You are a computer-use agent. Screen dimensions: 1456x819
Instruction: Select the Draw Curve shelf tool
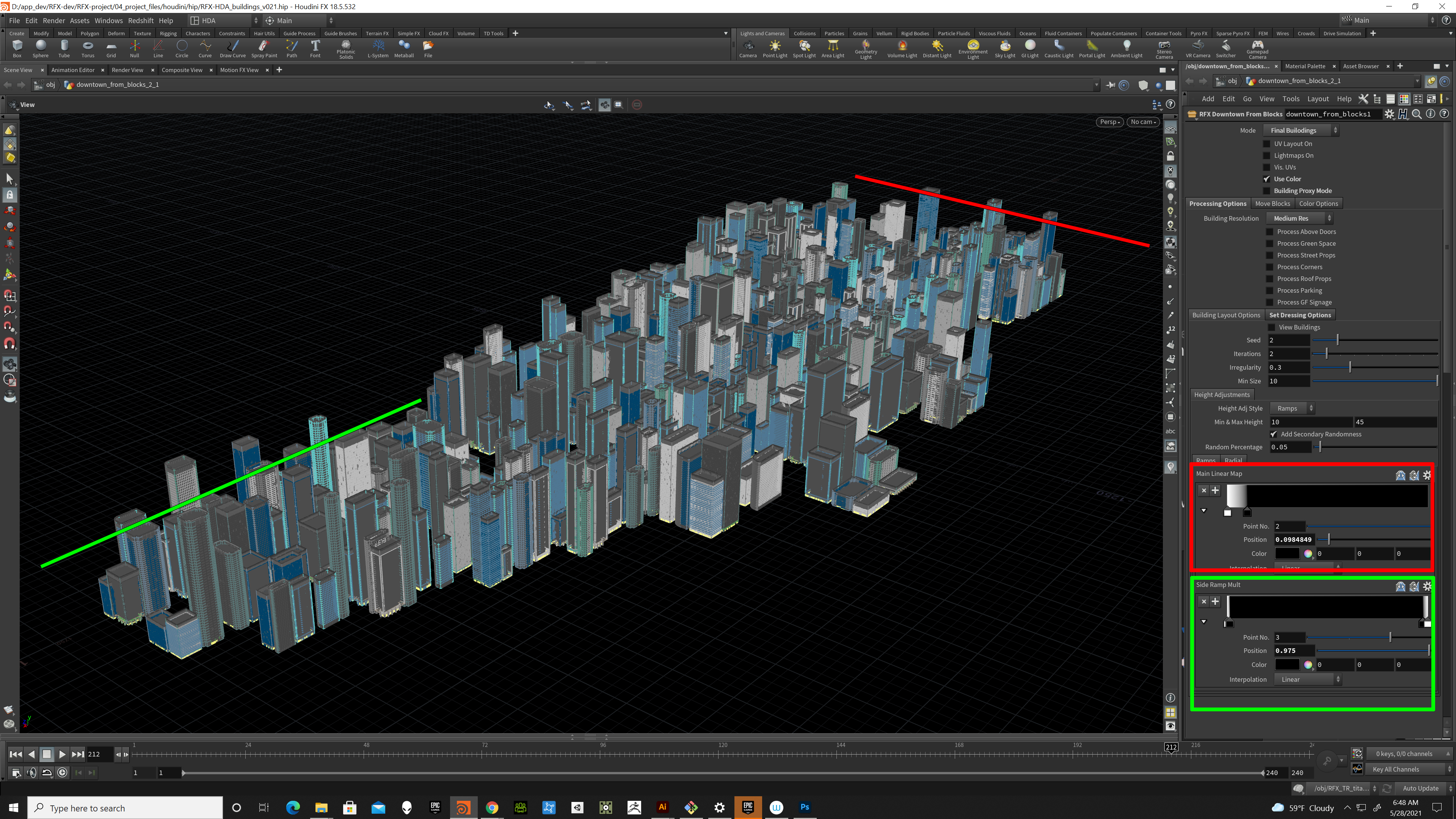[x=232, y=49]
